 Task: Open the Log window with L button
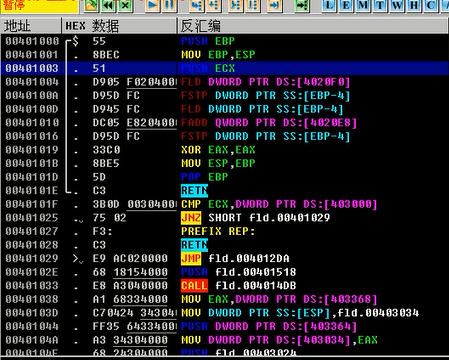pyautogui.click(x=329, y=6)
